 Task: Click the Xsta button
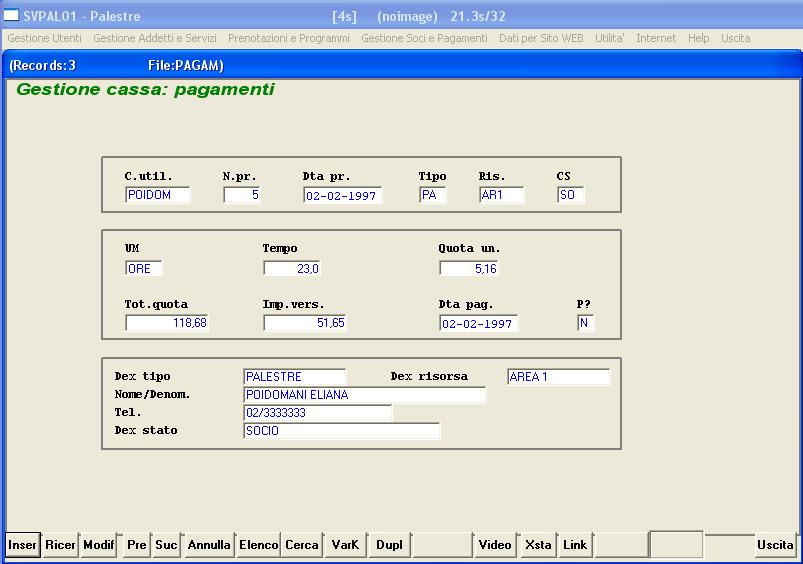click(538, 545)
